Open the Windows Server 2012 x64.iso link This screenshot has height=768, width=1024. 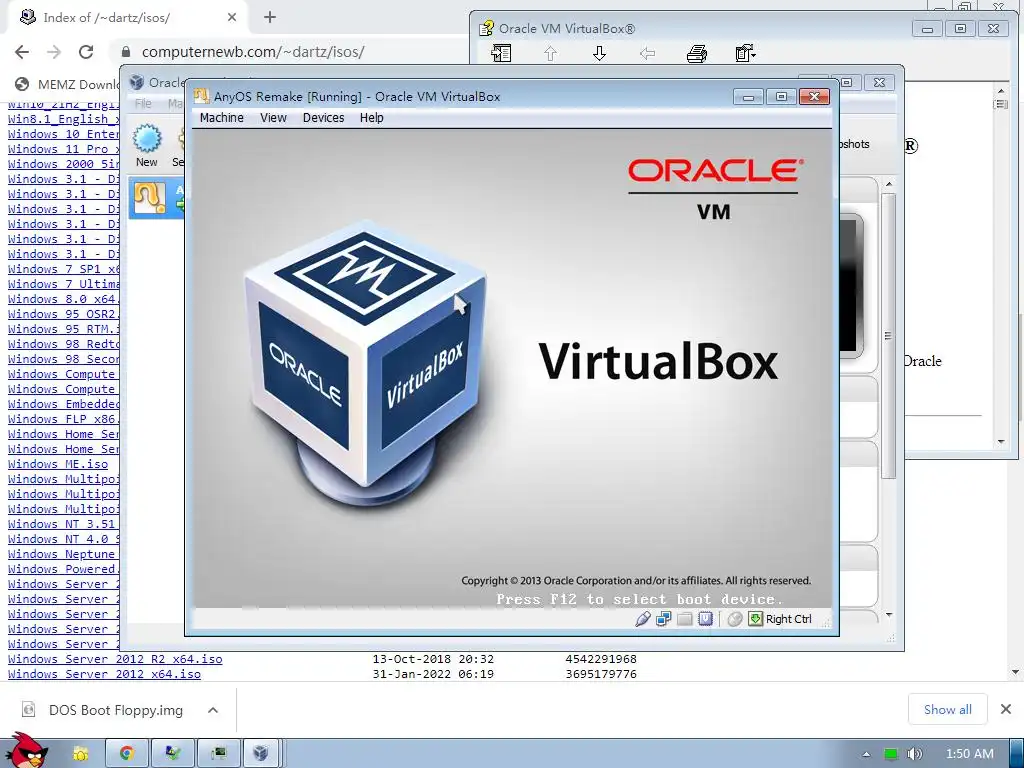[104, 674]
